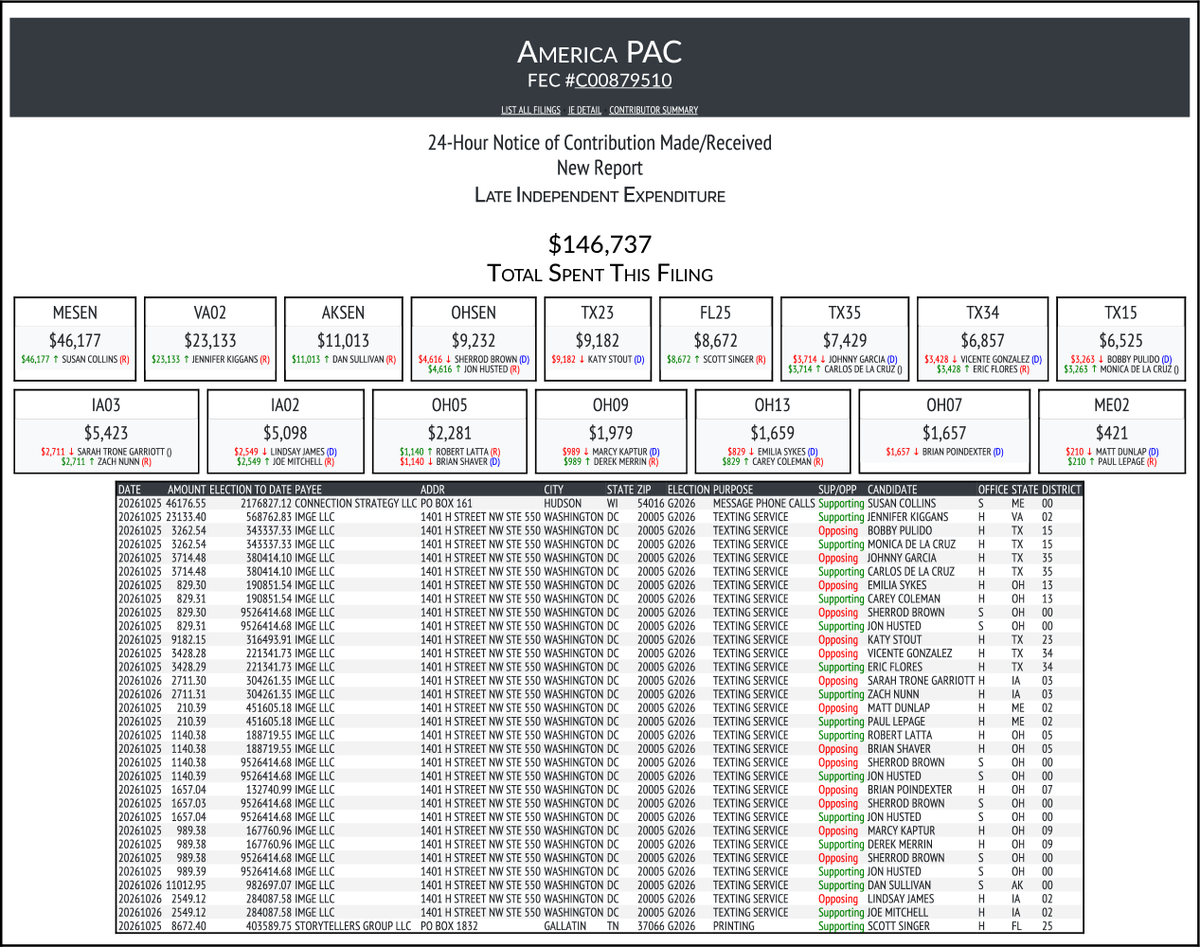The height and width of the screenshot is (947, 1200).
Task: Click the OH13 race heading
Action: tap(772, 407)
